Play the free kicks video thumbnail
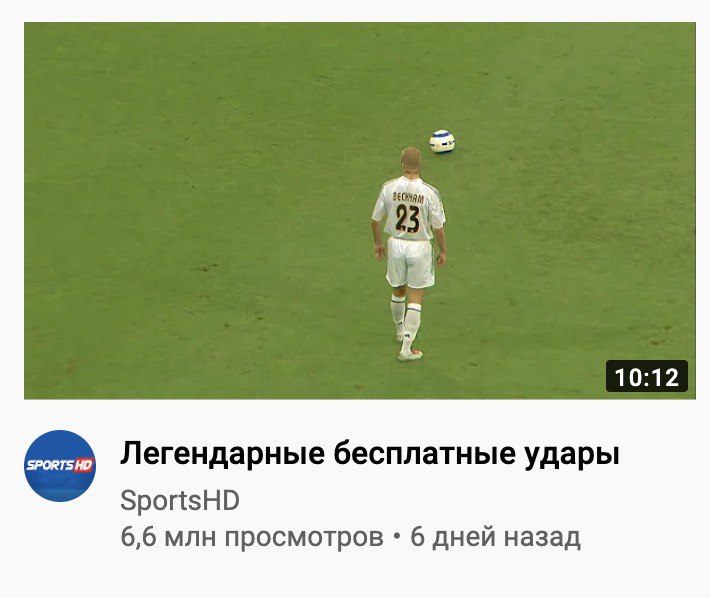This screenshot has width=710, height=598. [360, 210]
